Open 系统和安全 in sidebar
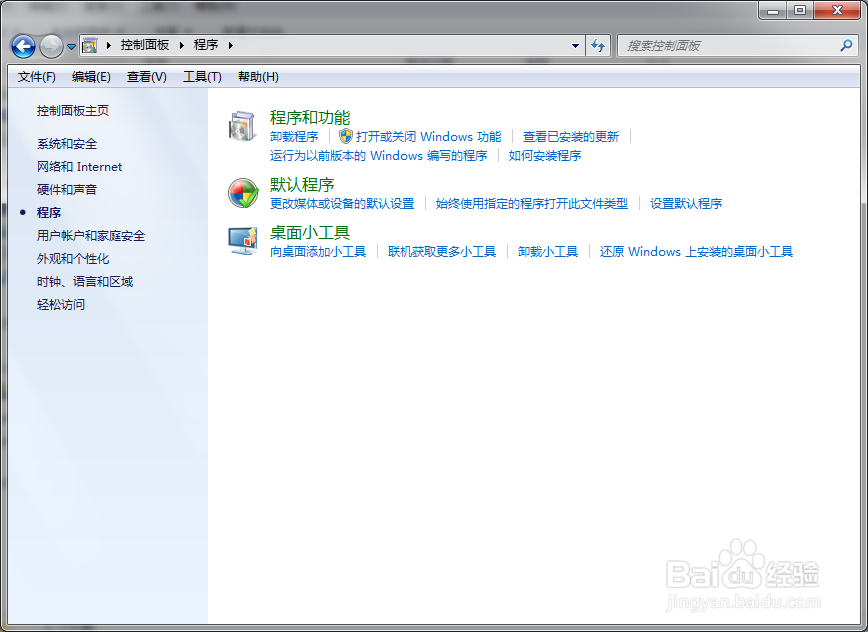Viewport: 868px width, 632px height. pos(67,144)
